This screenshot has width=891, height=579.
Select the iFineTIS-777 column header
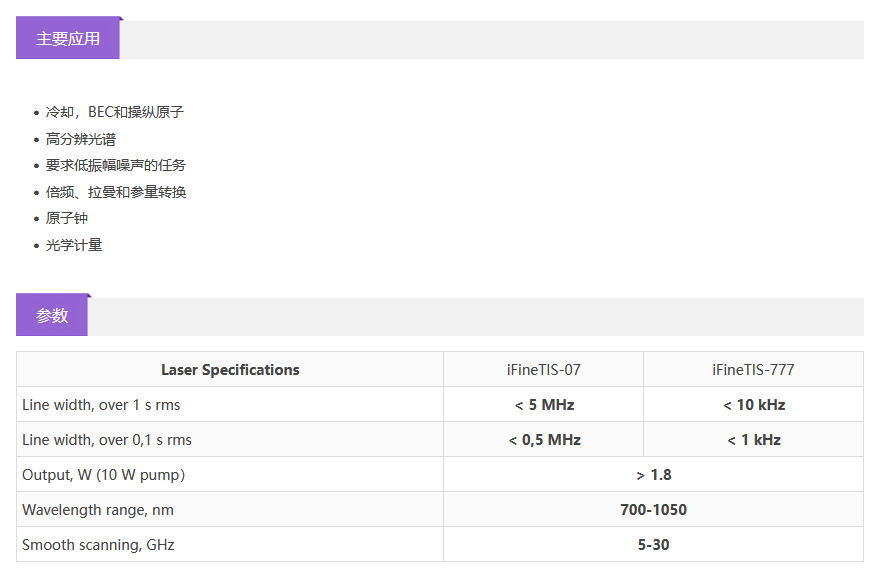pyautogui.click(x=753, y=370)
